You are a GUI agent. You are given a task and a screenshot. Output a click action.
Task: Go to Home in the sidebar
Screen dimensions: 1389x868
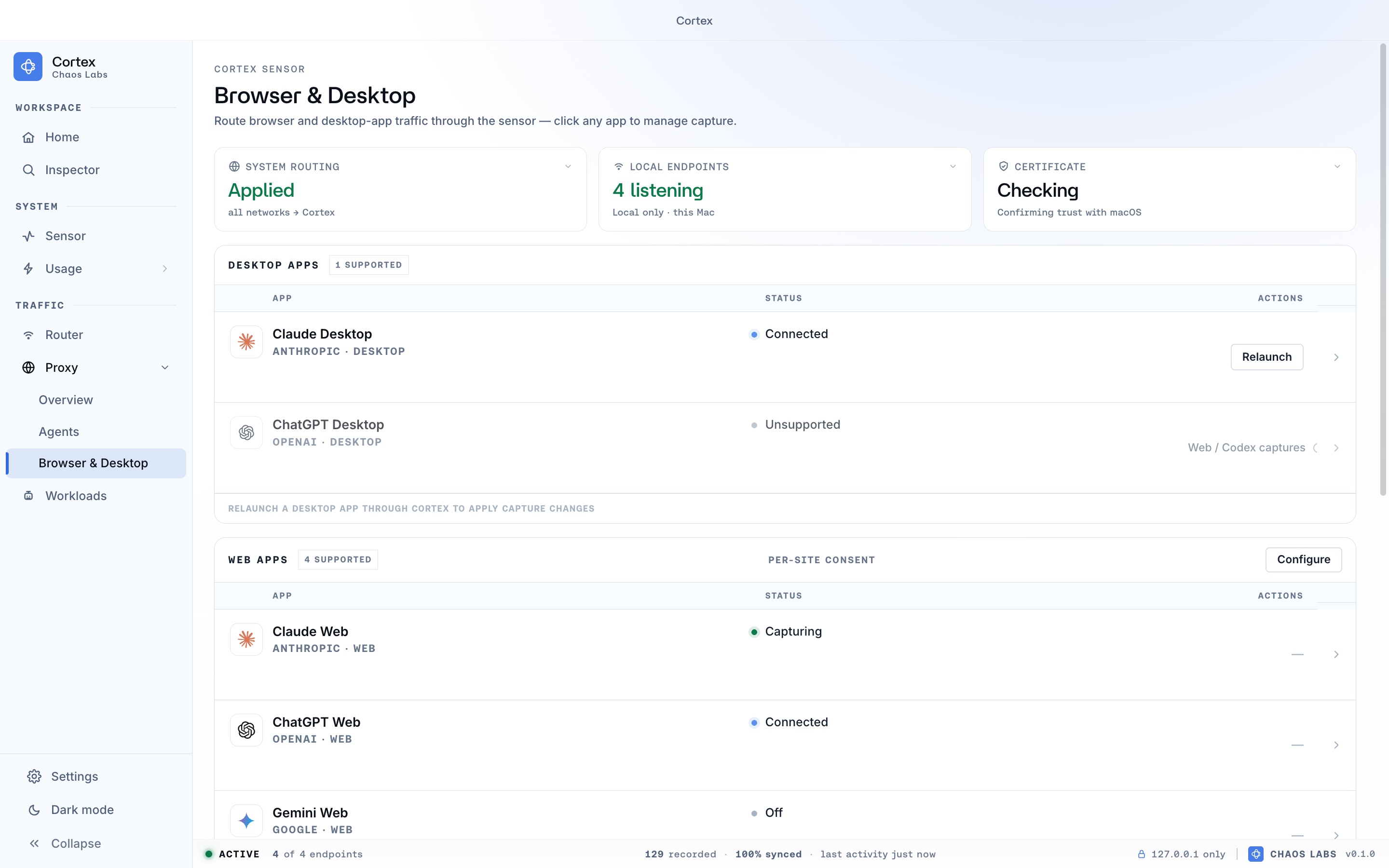(x=96, y=137)
